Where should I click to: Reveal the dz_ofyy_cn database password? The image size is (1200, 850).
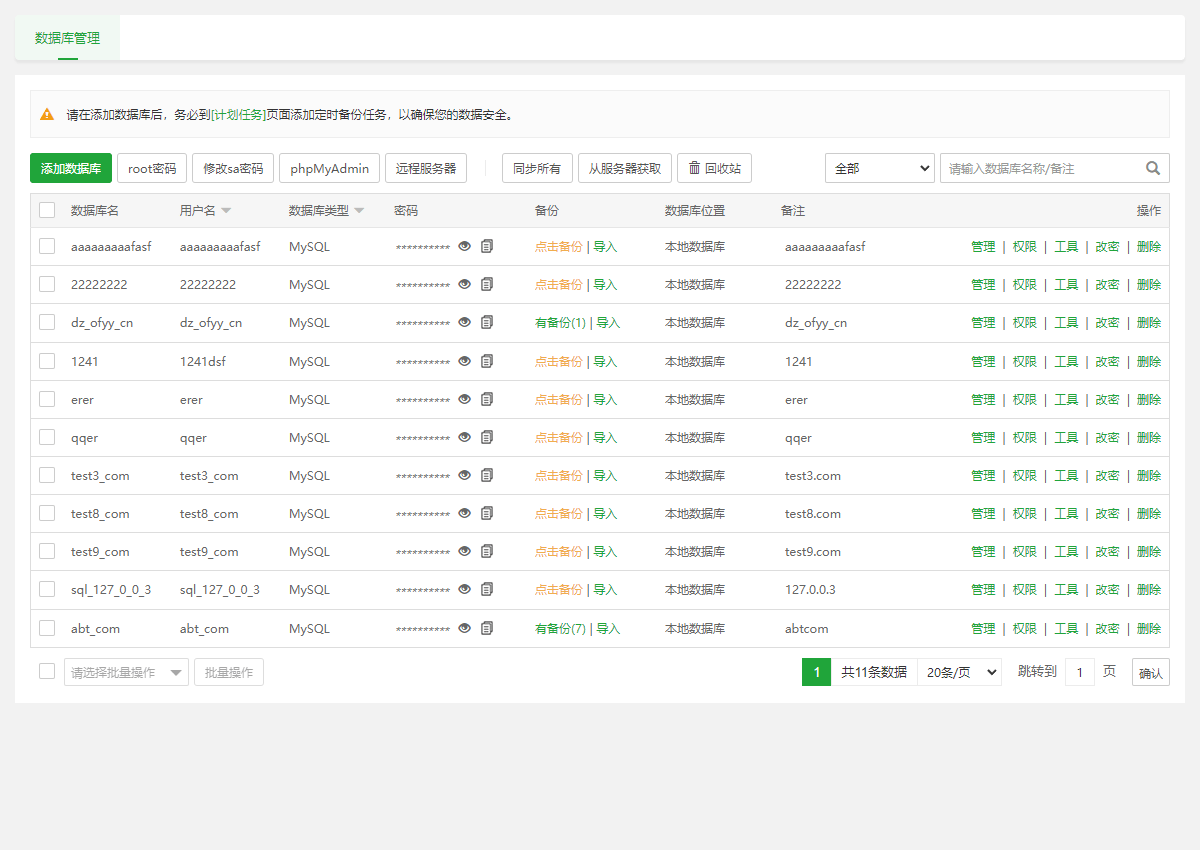(x=464, y=322)
